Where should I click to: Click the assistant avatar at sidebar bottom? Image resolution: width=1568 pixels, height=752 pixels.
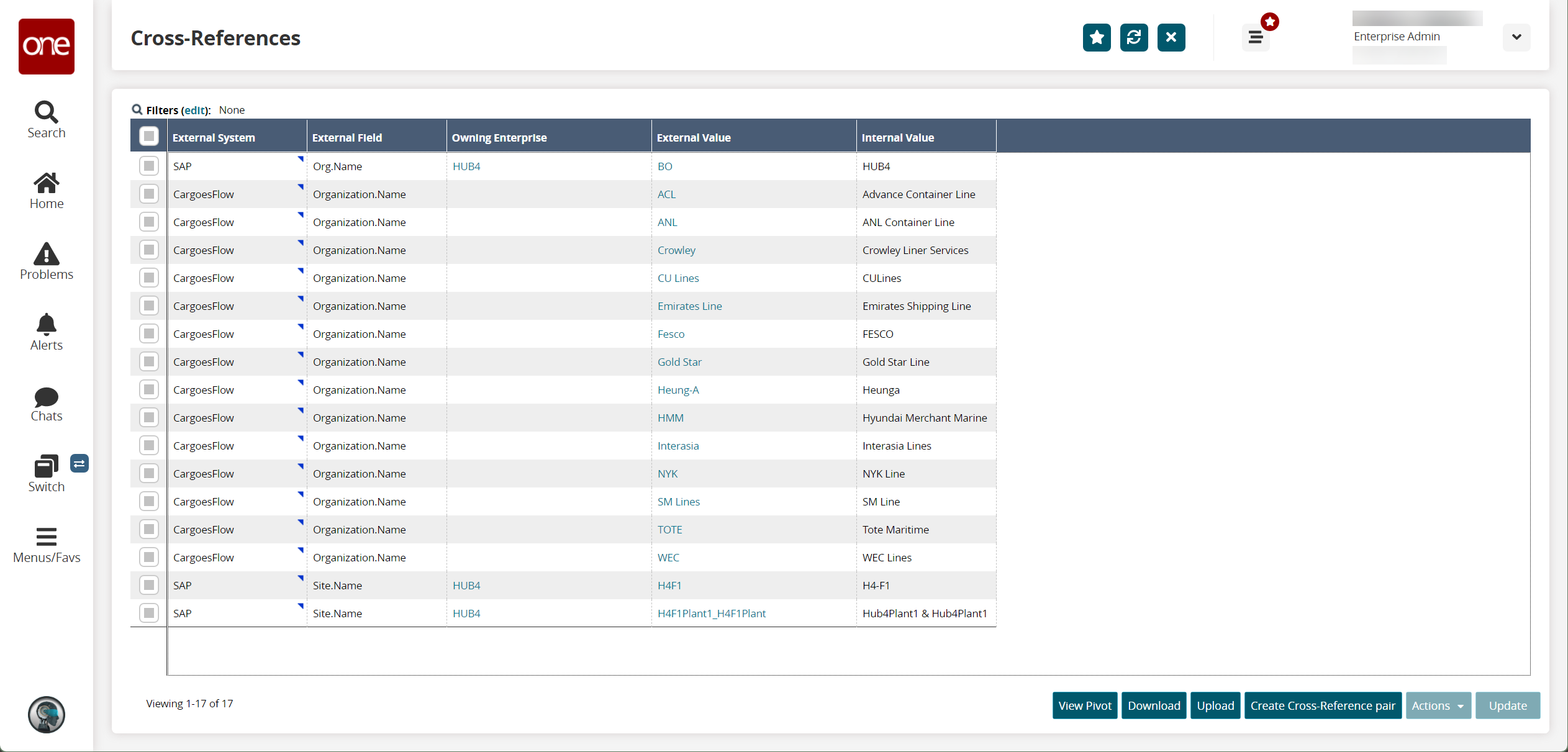[47, 715]
